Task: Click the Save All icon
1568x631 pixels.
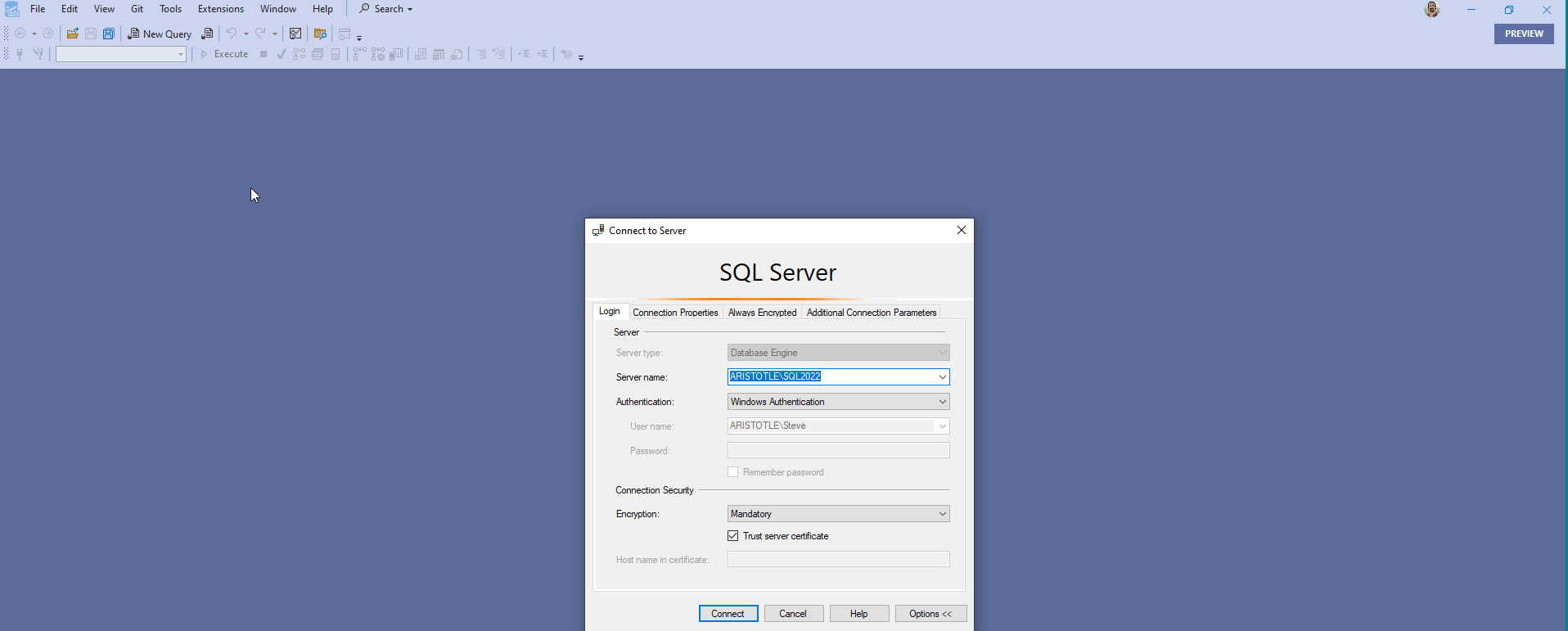Action: pos(109,34)
